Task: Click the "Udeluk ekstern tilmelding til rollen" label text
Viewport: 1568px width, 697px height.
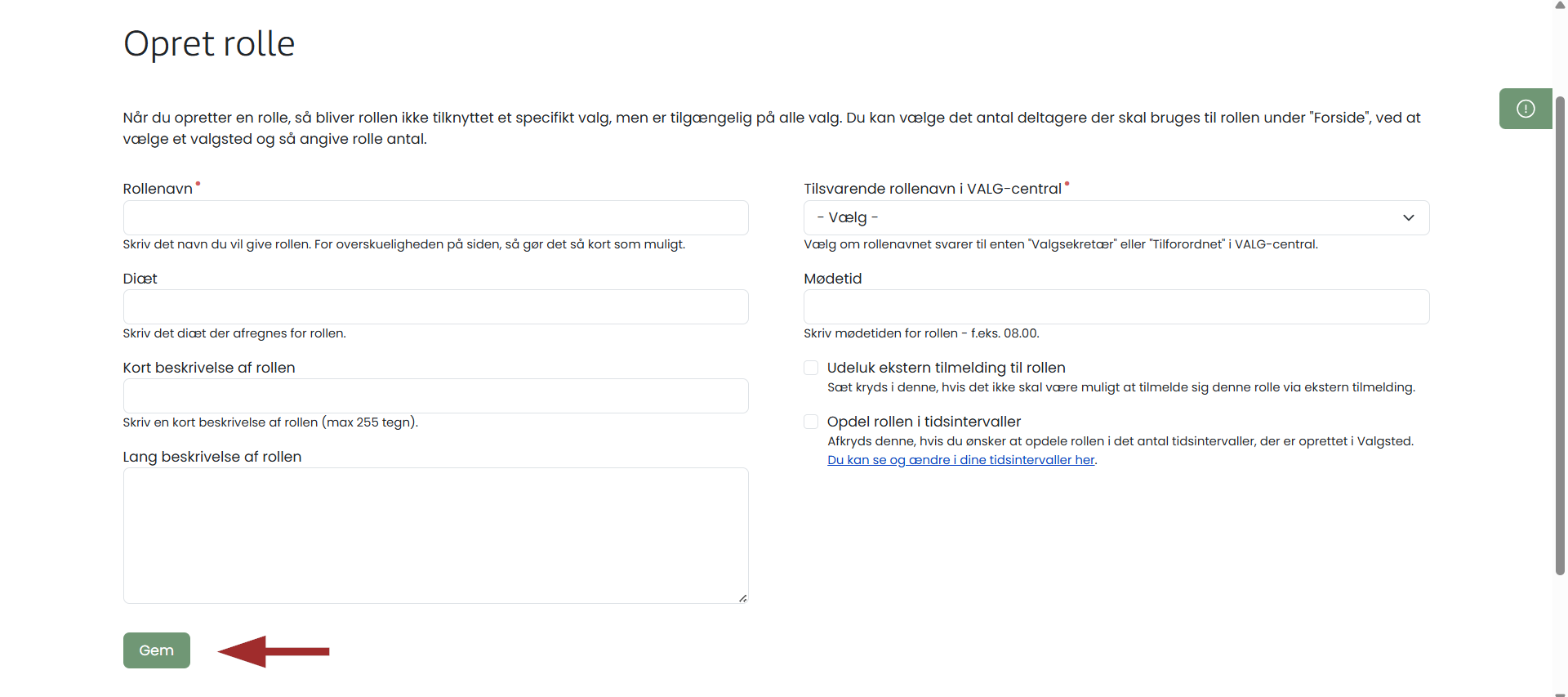Action: (x=946, y=368)
